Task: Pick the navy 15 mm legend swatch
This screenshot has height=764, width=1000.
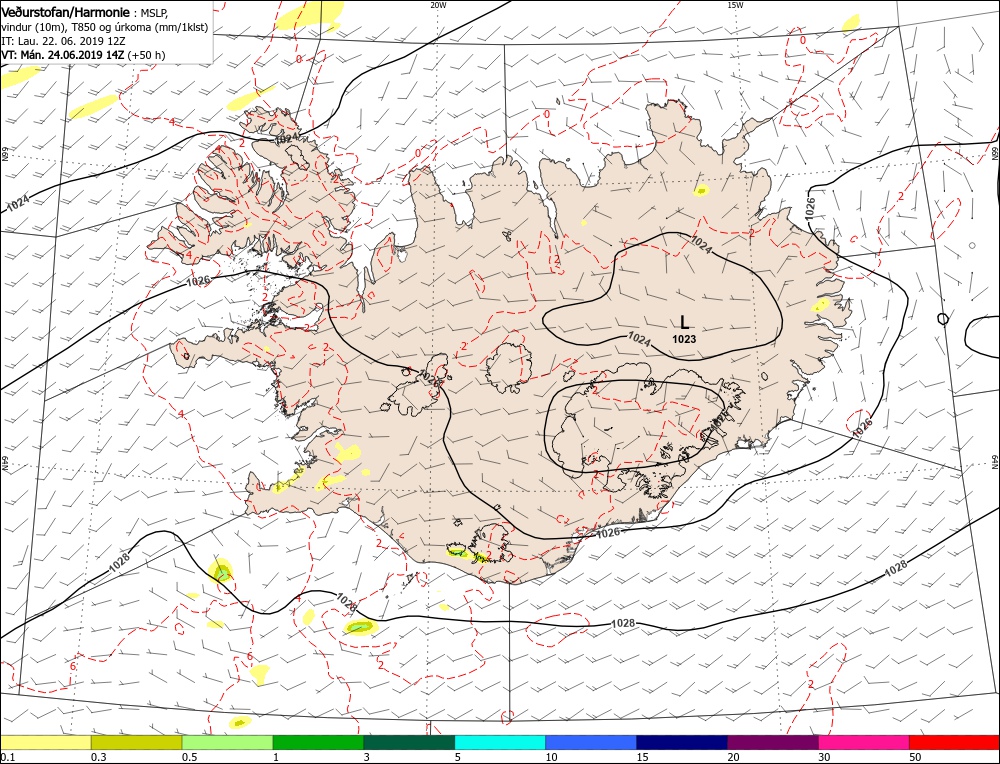Action: coord(682,742)
